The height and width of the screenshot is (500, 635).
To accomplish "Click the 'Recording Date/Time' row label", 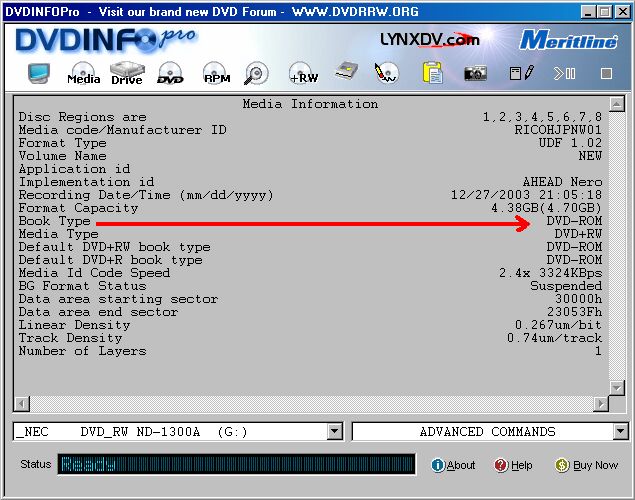I will 146,195.
